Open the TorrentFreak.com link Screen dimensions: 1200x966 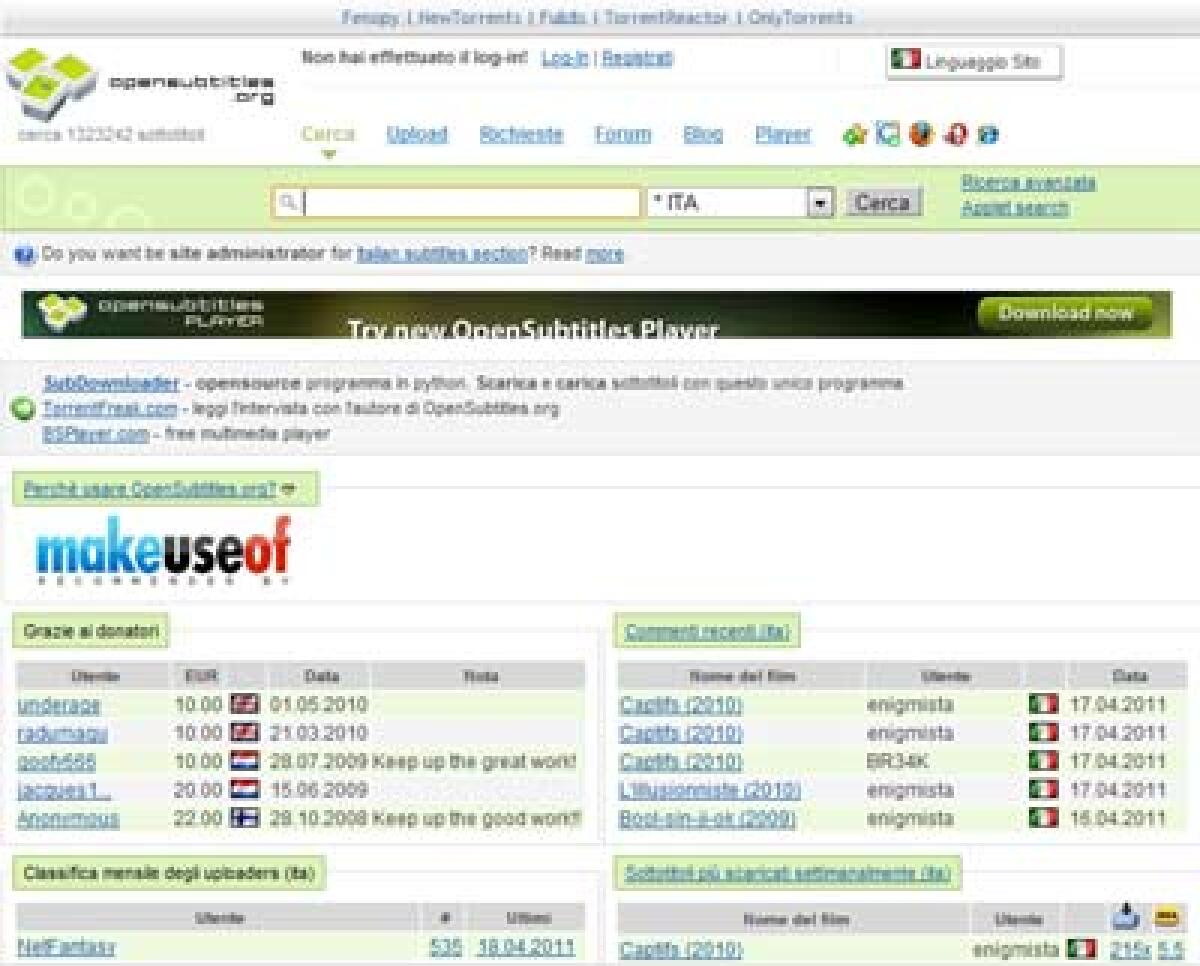pyautogui.click(x=110, y=408)
